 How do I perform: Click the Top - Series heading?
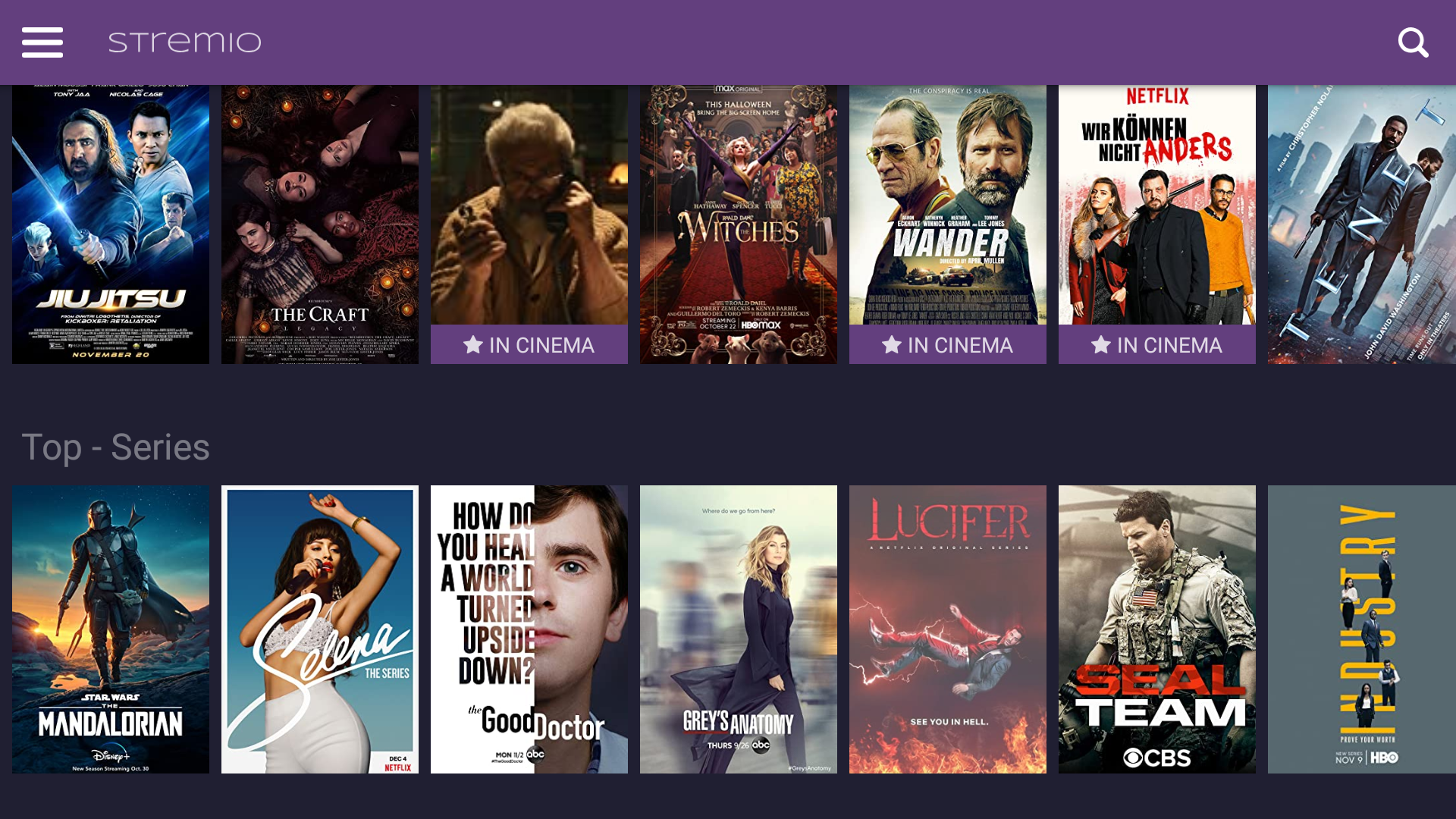(x=115, y=447)
